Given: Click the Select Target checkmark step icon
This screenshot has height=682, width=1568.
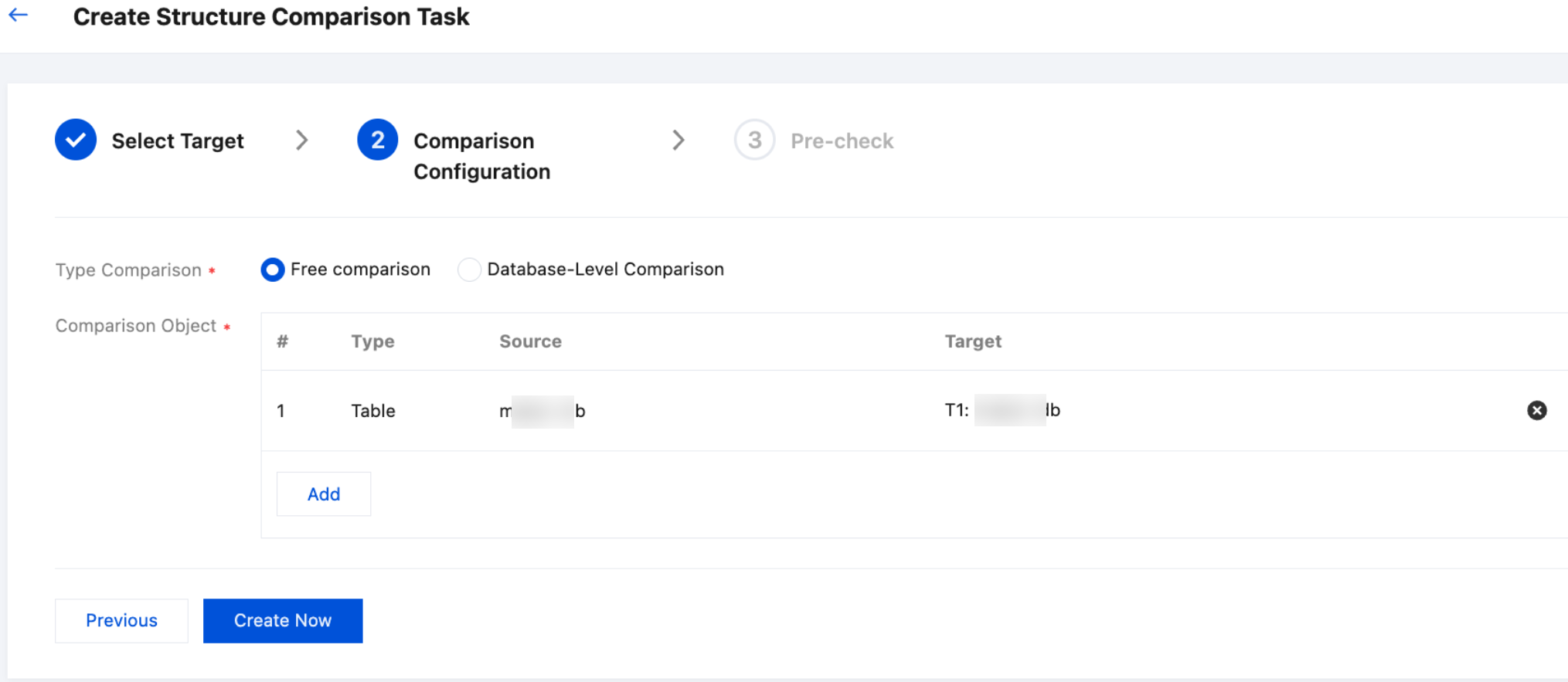Looking at the screenshot, I should click(x=76, y=140).
